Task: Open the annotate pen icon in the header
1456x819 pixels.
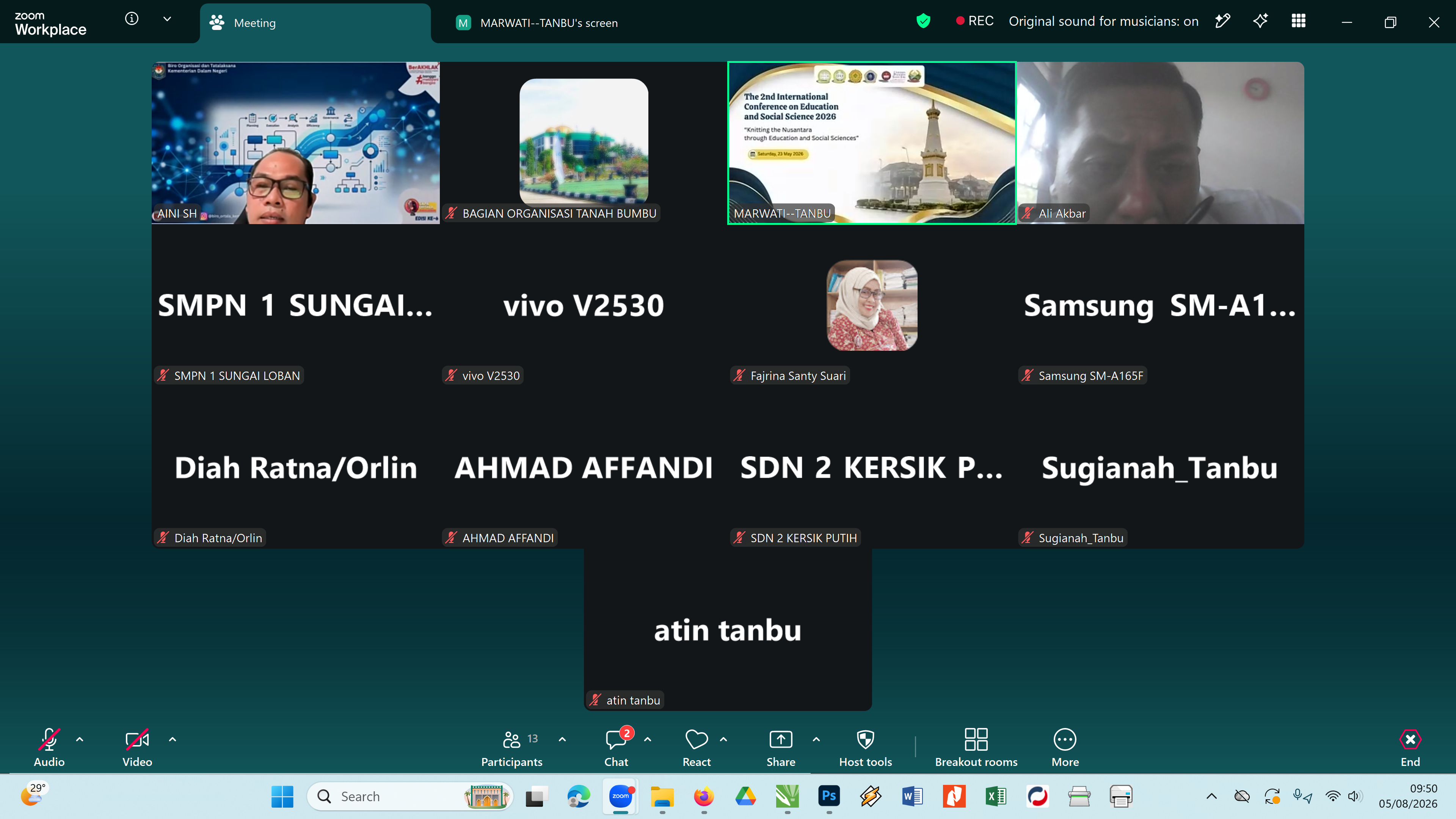Action: (x=1222, y=21)
